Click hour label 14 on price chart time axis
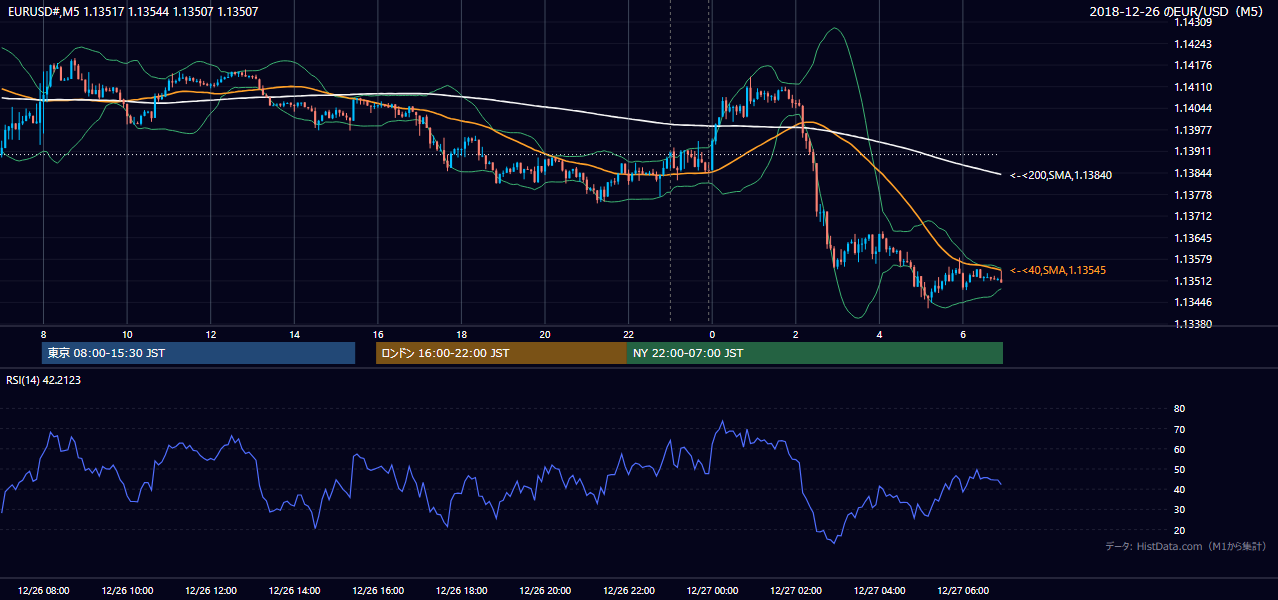Viewport: 1278px width, 600px height. point(294,334)
